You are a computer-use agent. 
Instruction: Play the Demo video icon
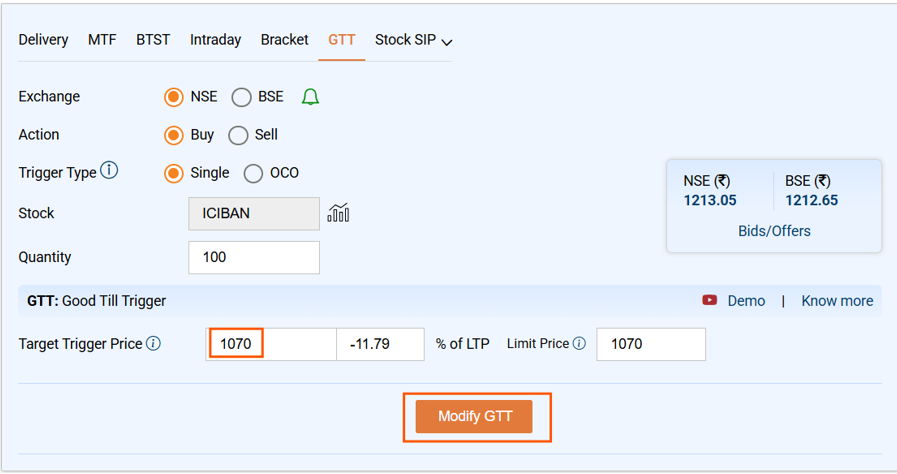pyautogui.click(x=710, y=301)
